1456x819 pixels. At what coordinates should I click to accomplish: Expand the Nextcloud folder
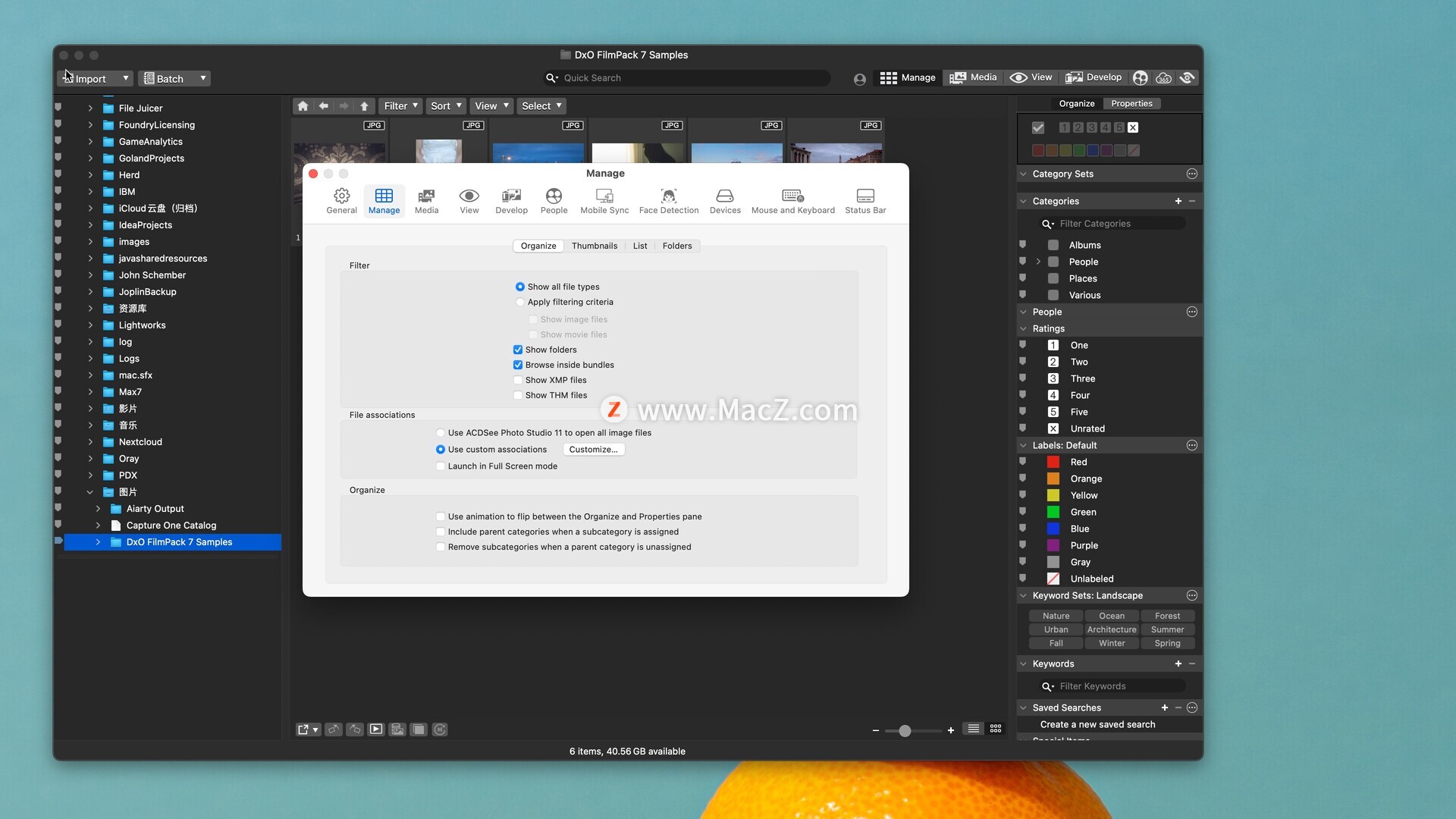90,442
